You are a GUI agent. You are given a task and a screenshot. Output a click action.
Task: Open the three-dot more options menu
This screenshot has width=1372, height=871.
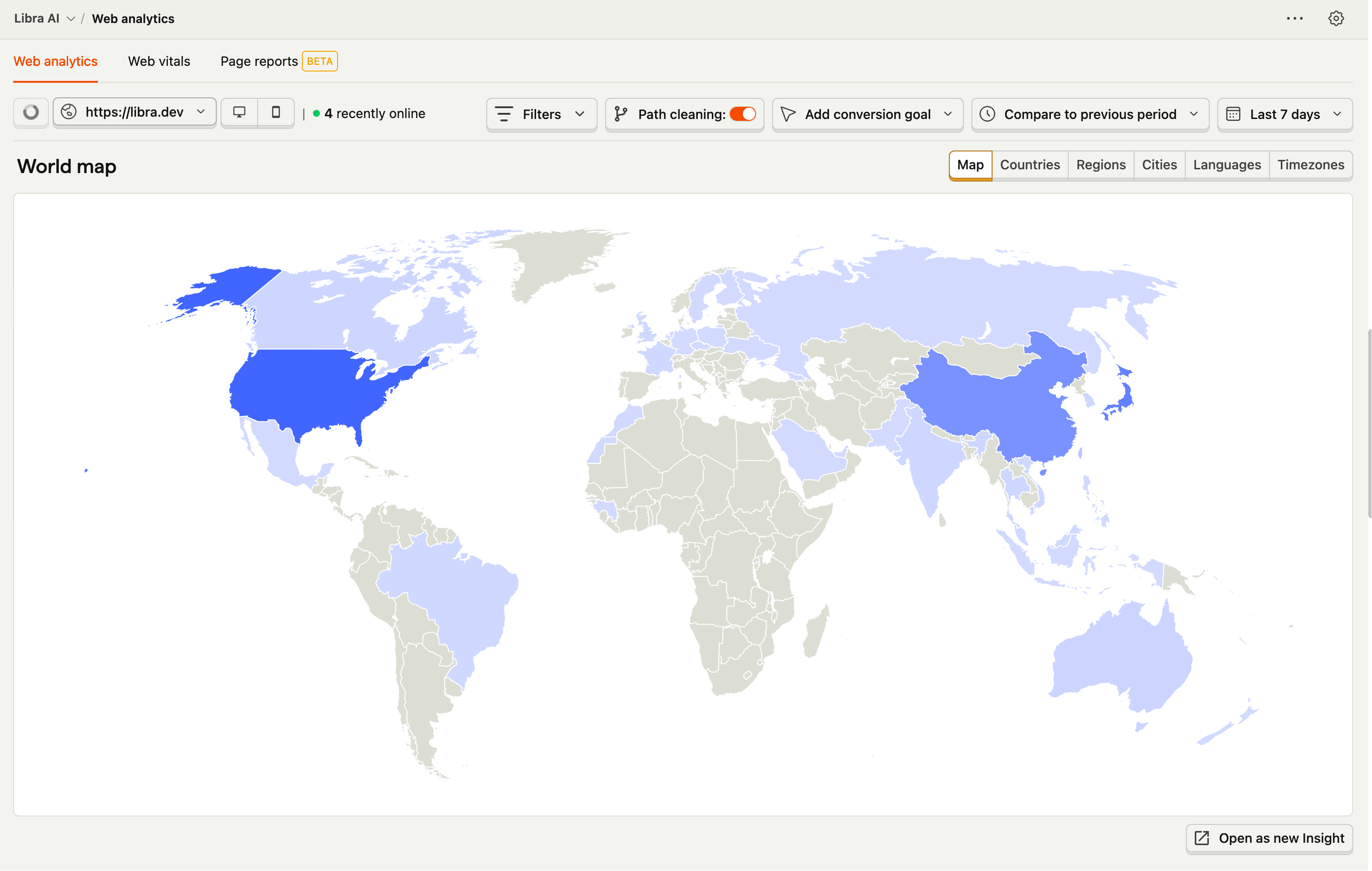point(1294,18)
